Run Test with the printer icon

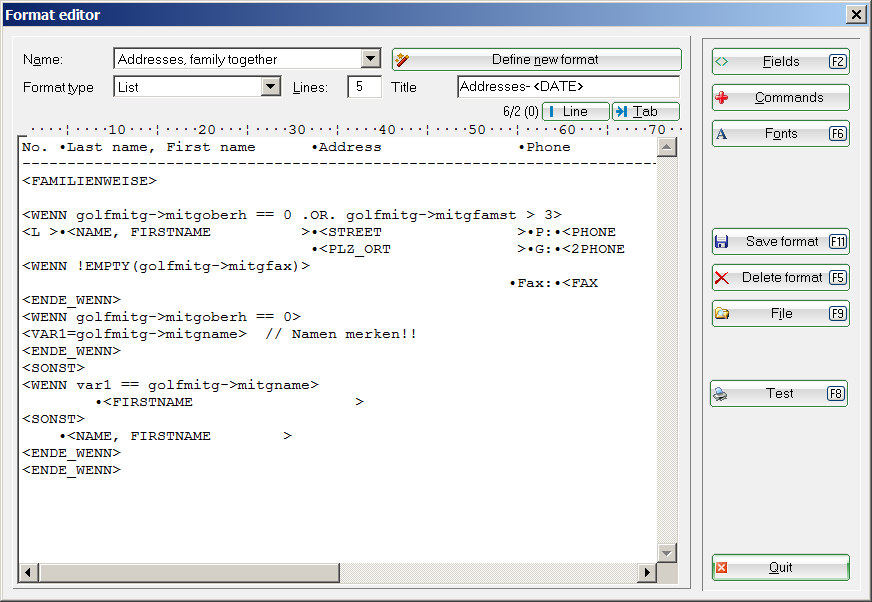(x=778, y=393)
